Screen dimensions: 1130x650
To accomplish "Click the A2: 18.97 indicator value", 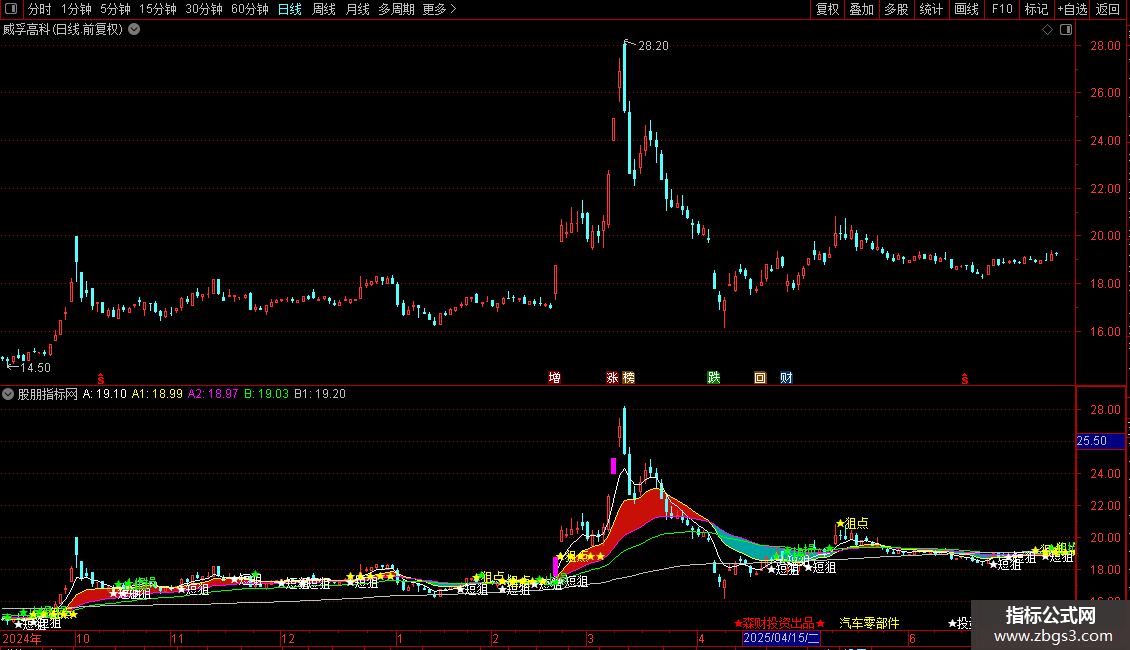I will pos(213,394).
